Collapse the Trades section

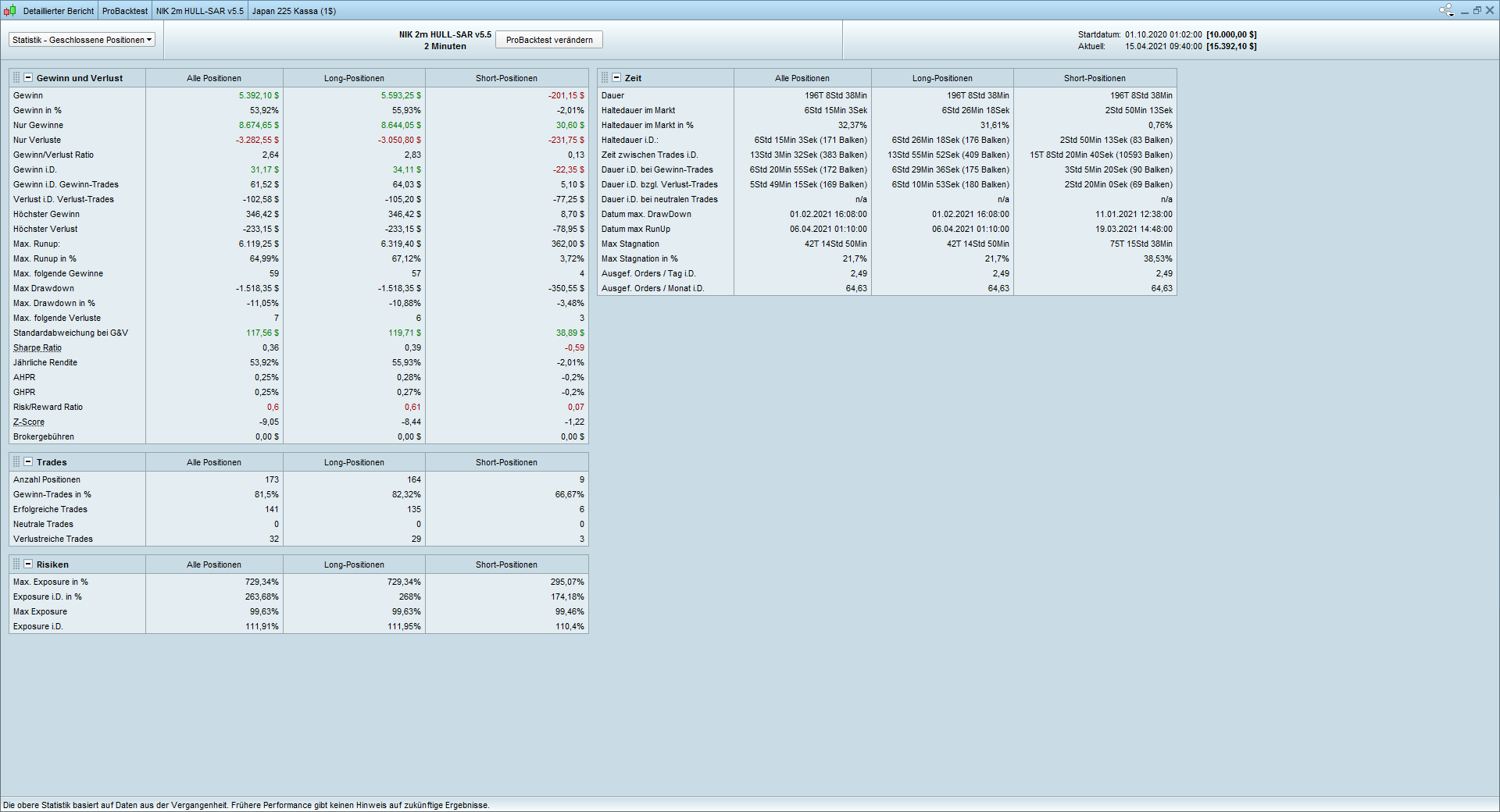[28, 462]
